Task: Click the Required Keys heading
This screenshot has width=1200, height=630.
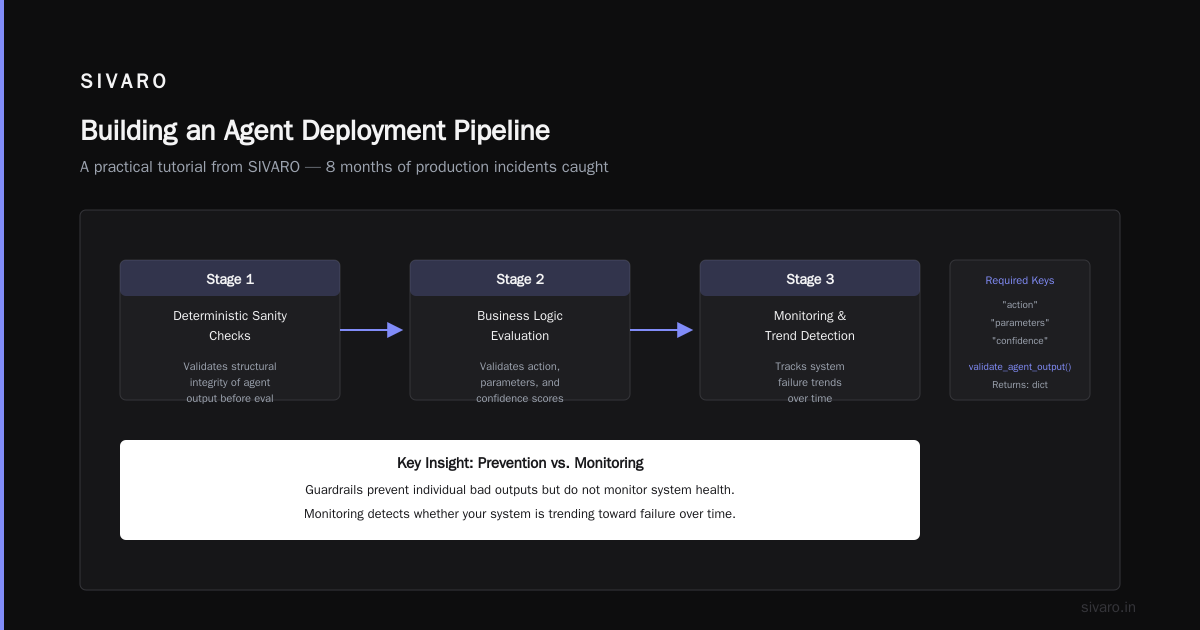Action: click(1020, 281)
